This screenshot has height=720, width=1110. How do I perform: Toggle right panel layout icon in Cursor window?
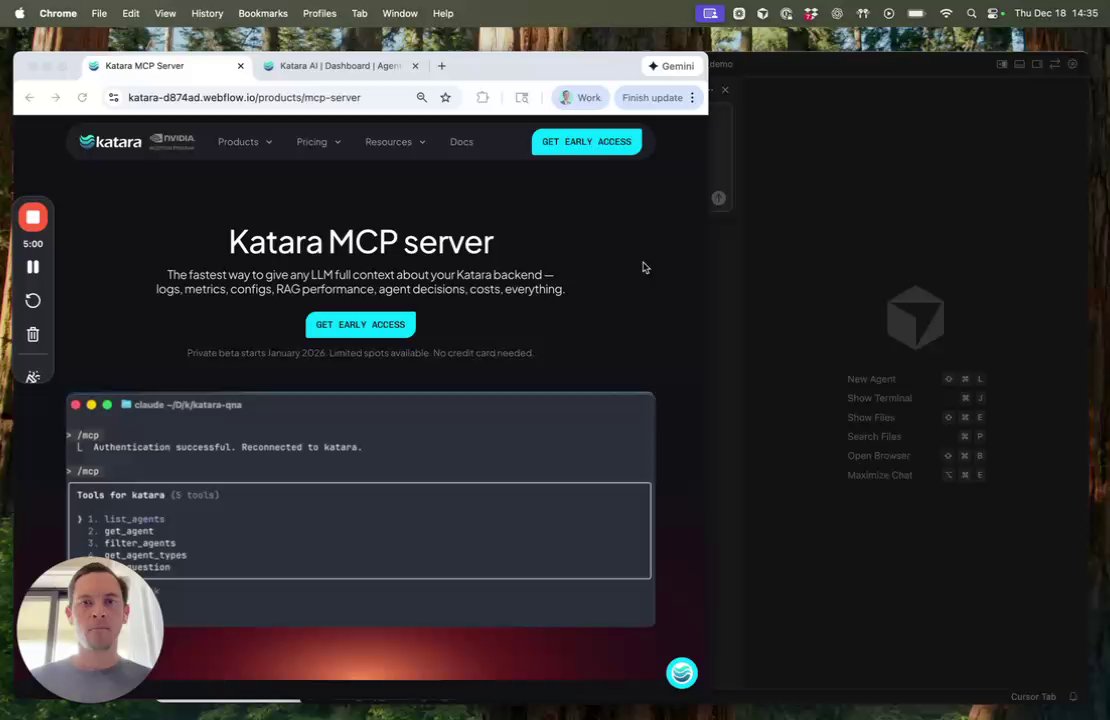[1036, 64]
